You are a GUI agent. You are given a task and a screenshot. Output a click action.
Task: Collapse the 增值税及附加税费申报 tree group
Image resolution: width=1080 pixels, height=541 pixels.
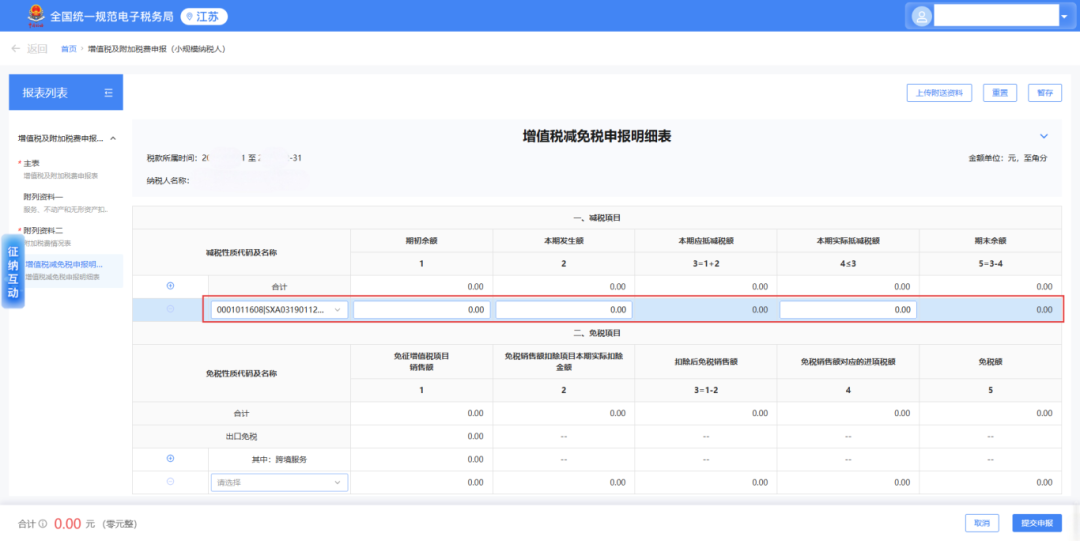pos(113,138)
